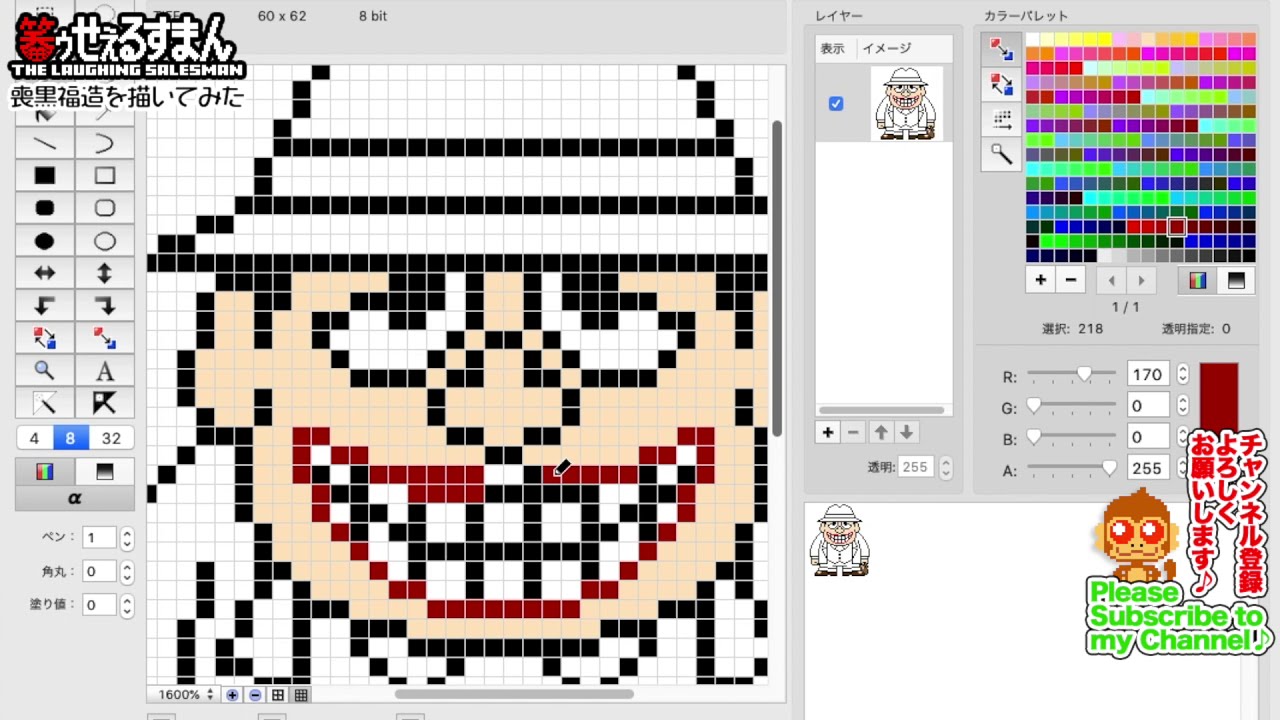Click the layer opacity field showing 255
Screen dimensions: 1280x720
(917, 467)
